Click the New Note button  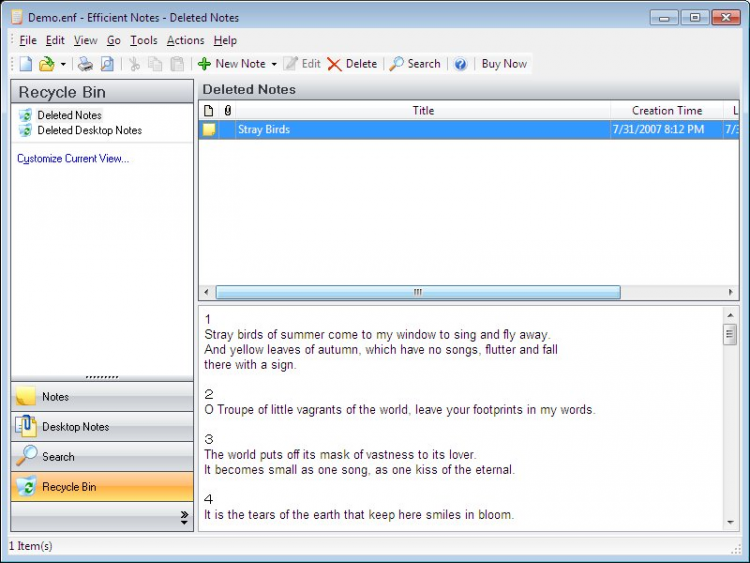232,64
